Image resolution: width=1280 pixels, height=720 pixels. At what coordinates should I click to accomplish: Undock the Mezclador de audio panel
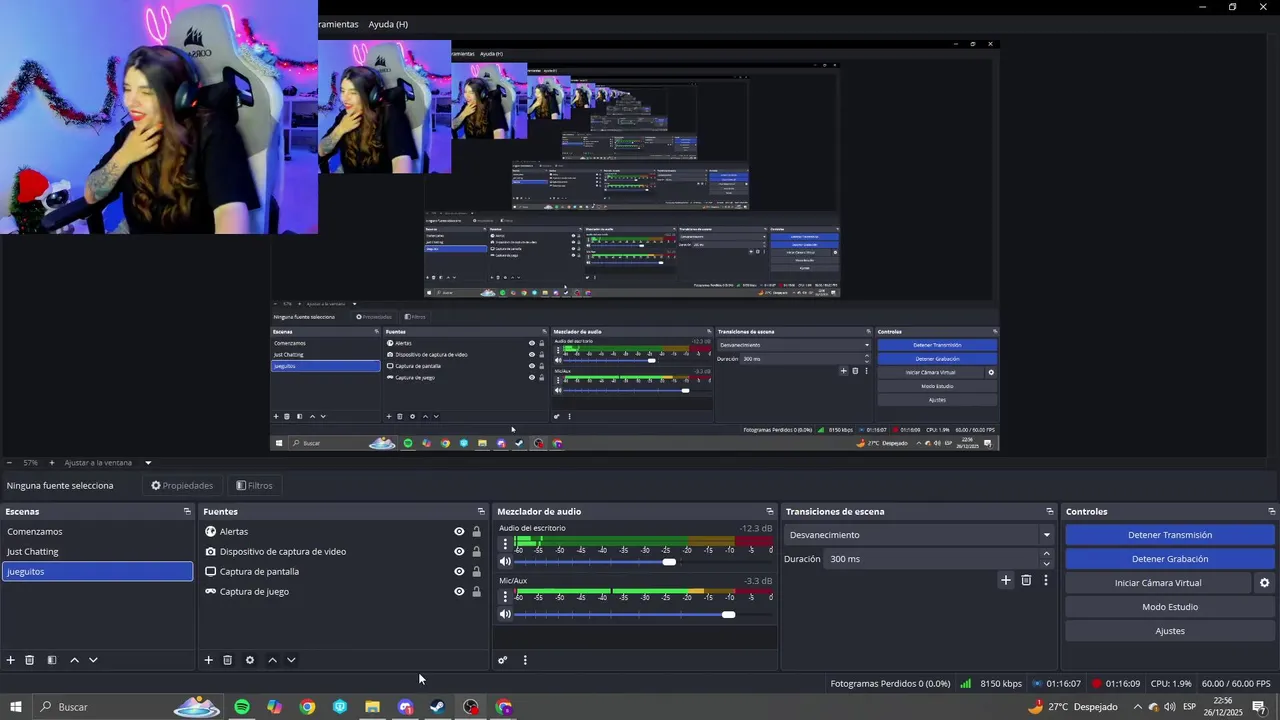pyautogui.click(x=770, y=511)
